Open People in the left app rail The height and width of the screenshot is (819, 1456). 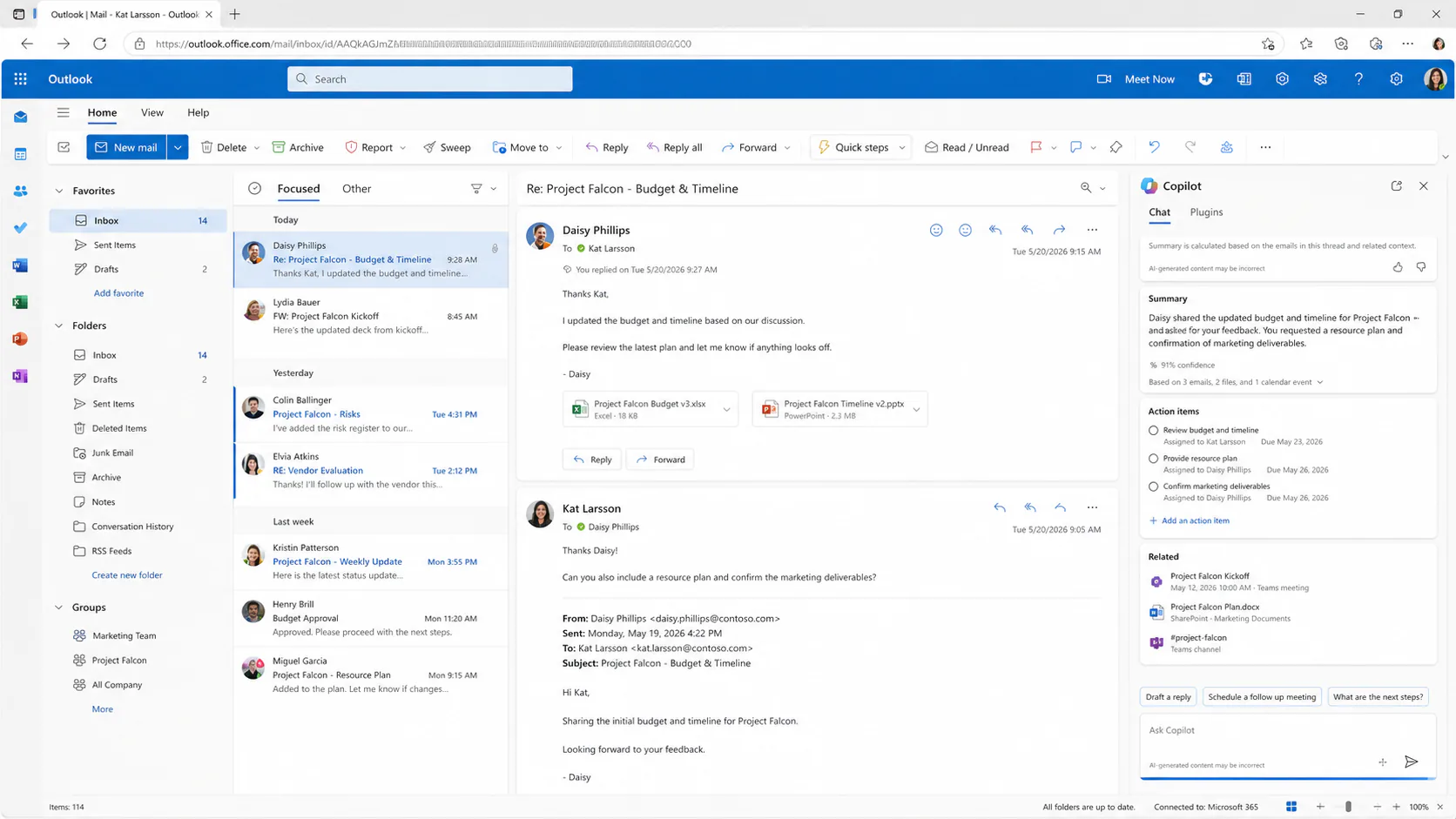pyautogui.click(x=20, y=191)
